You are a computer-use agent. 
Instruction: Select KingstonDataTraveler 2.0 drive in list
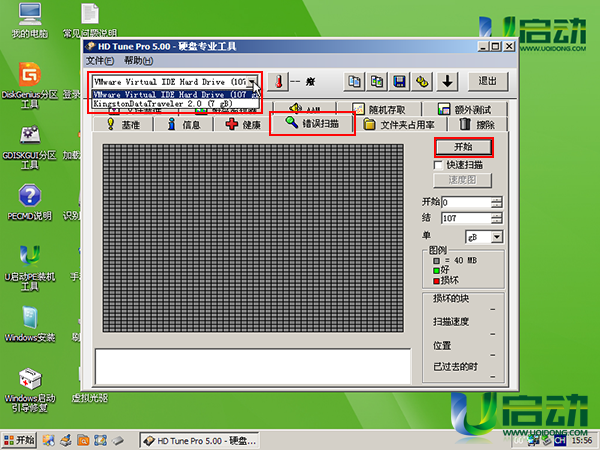click(176, 104)
